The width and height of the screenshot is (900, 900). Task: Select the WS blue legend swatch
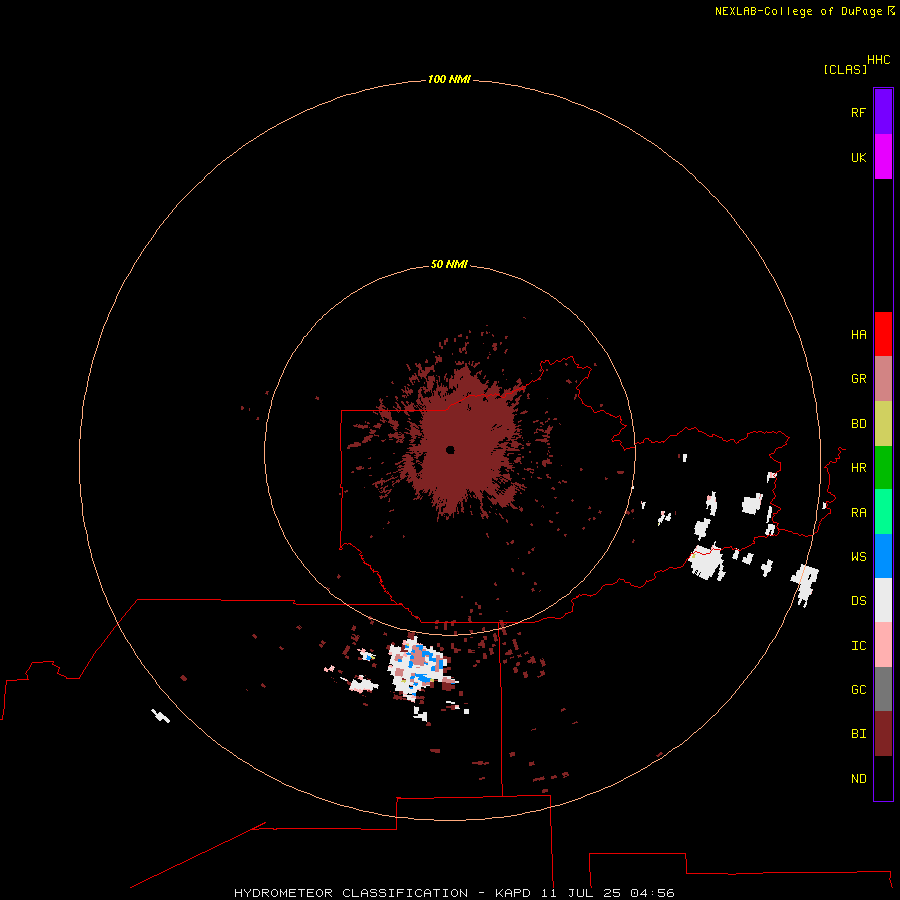(x=883, y=556)
